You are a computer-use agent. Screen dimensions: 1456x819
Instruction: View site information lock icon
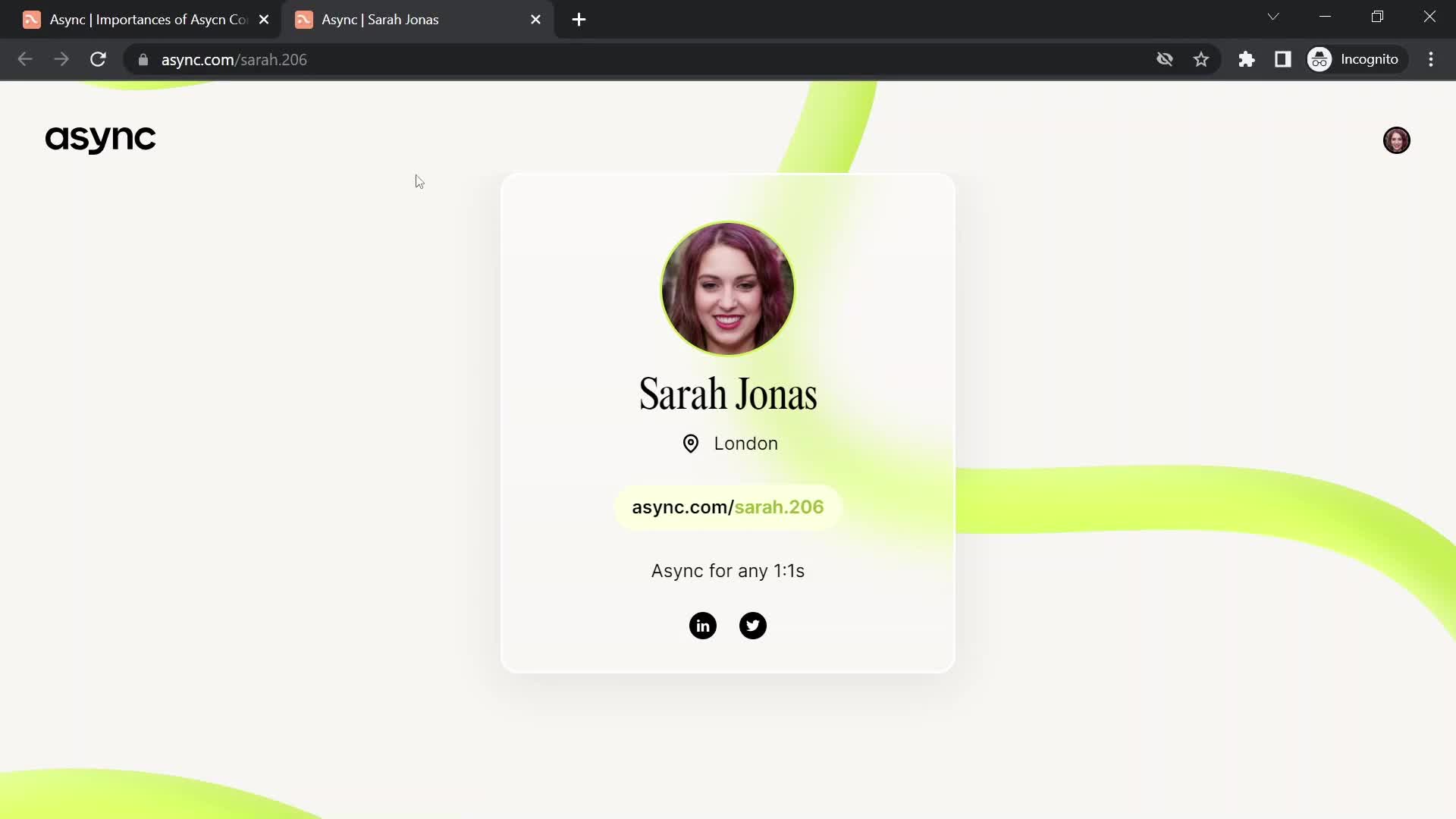click(x=143, y=59)
